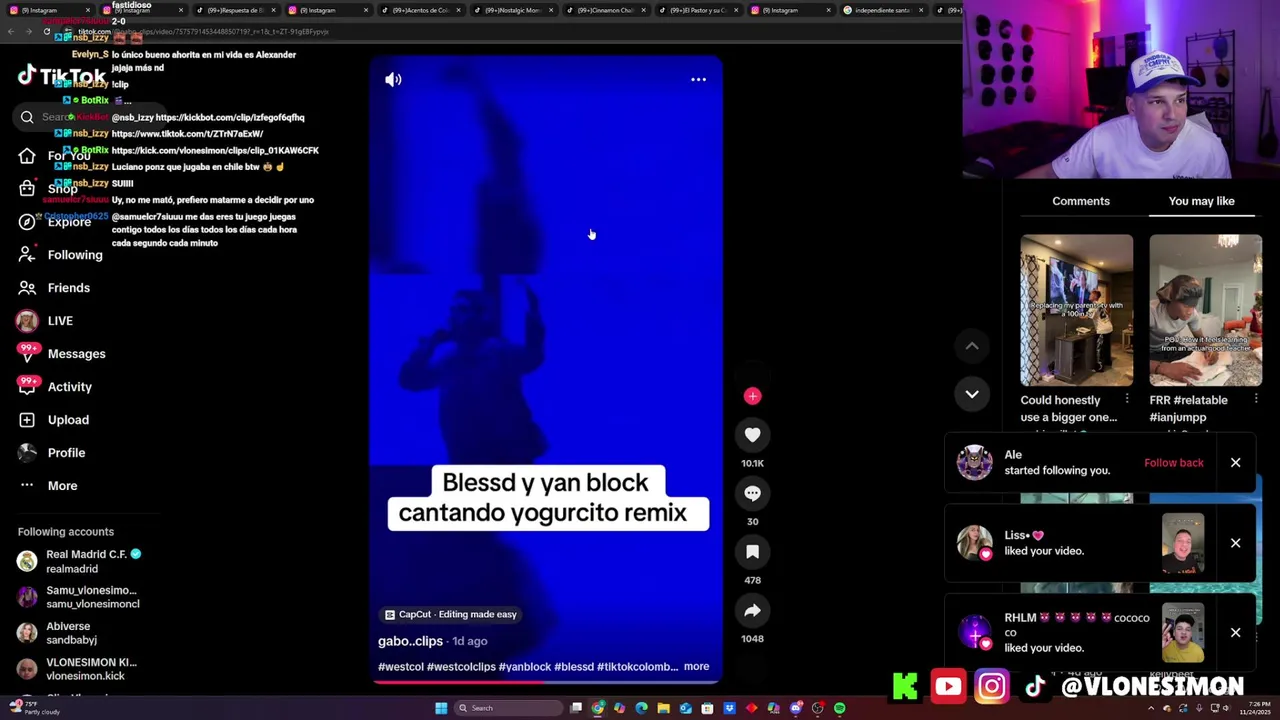Click the TikTok search magnifier icon
The image size is (1280, 720).
pos(27,117)
